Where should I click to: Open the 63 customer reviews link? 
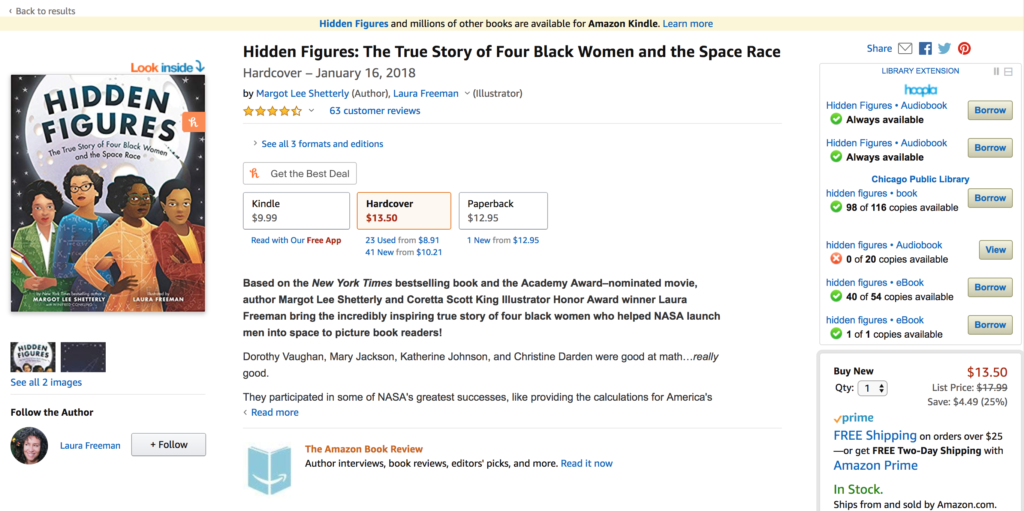point(374,111)
